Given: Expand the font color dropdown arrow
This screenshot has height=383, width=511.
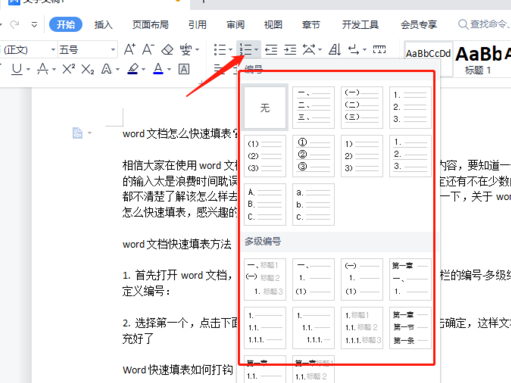Looking at the screenshot, I should tap(169, 69).
